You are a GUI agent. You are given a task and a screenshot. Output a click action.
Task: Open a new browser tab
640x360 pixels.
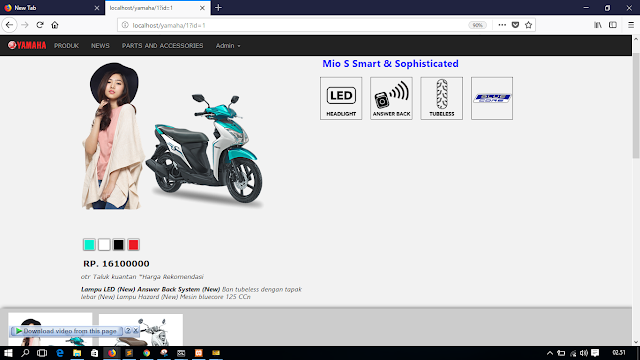pyautogui.click(x=218, y=7)
